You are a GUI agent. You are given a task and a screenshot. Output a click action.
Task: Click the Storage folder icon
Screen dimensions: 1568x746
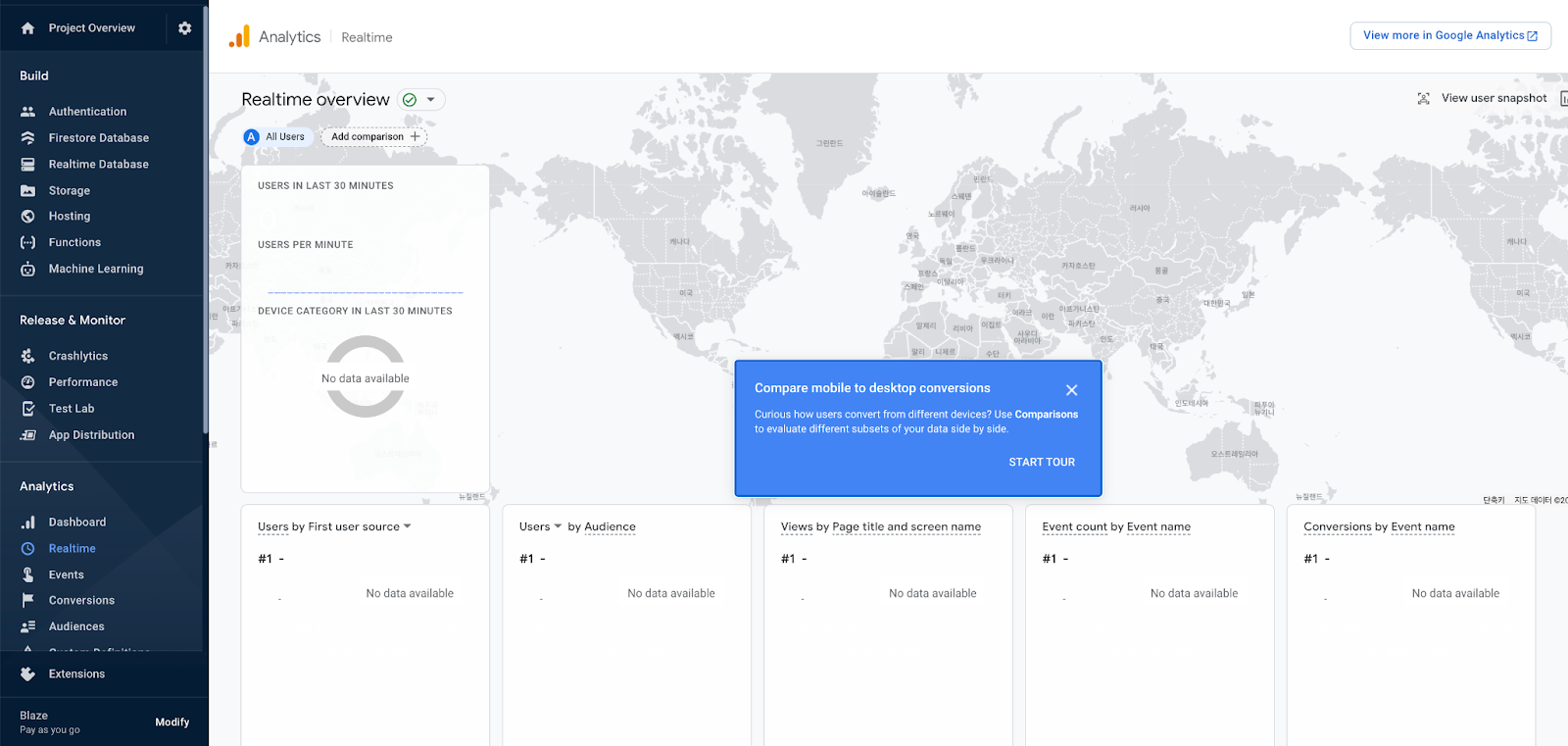(27, 191)
